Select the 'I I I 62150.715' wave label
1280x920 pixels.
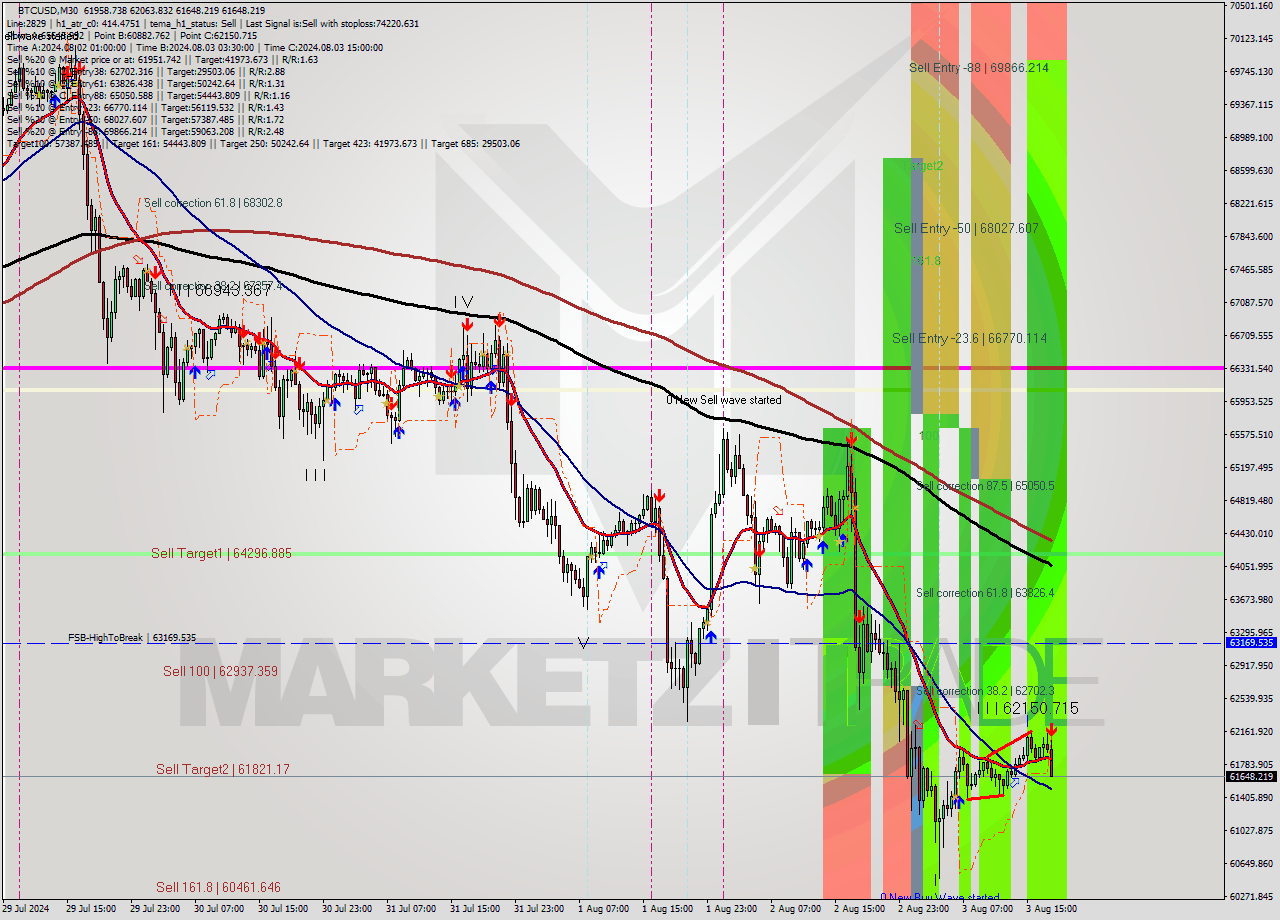click(1027, 709)
